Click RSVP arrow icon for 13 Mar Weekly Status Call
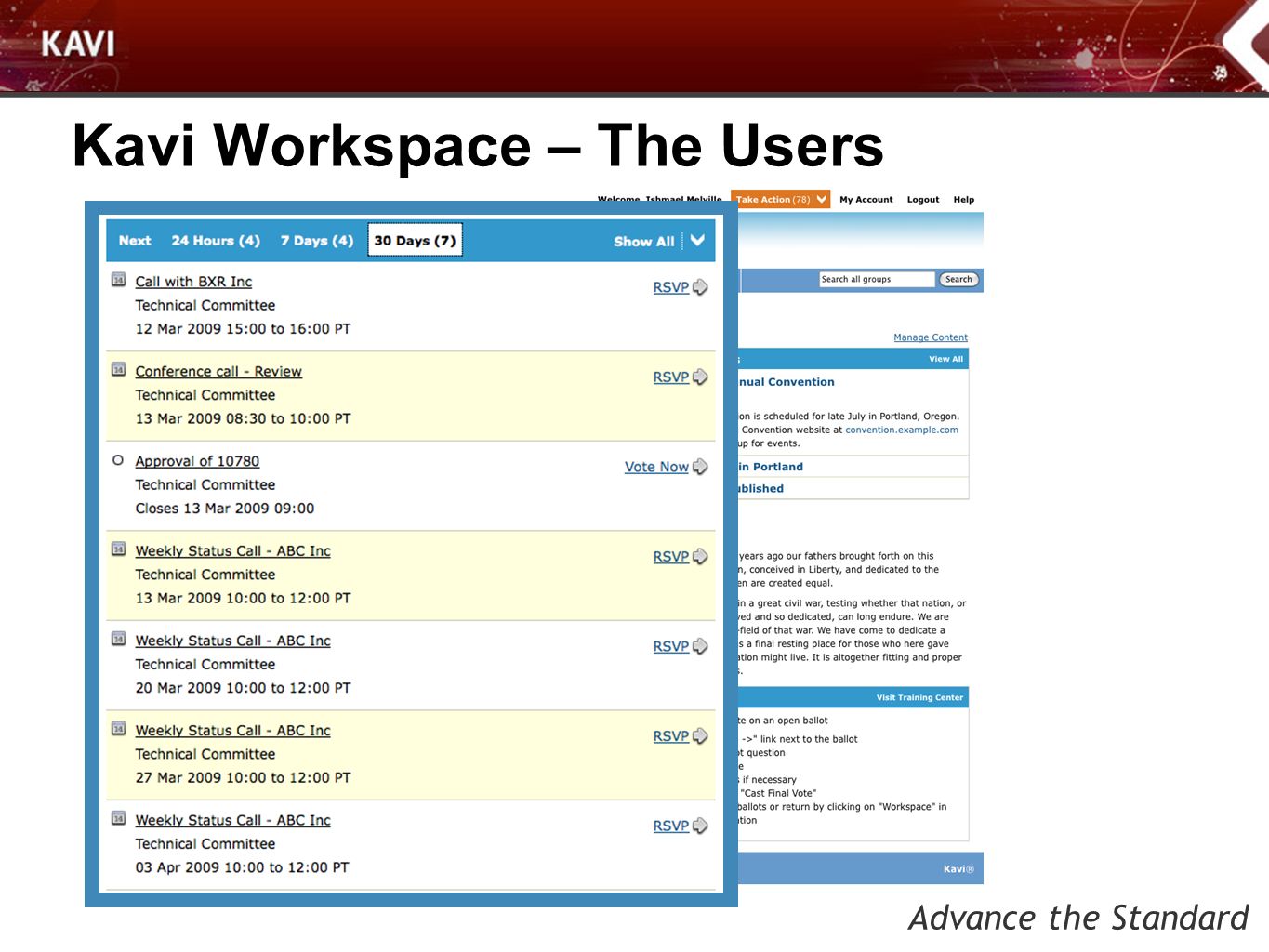The image size is (1269, 952). point(700,557)
